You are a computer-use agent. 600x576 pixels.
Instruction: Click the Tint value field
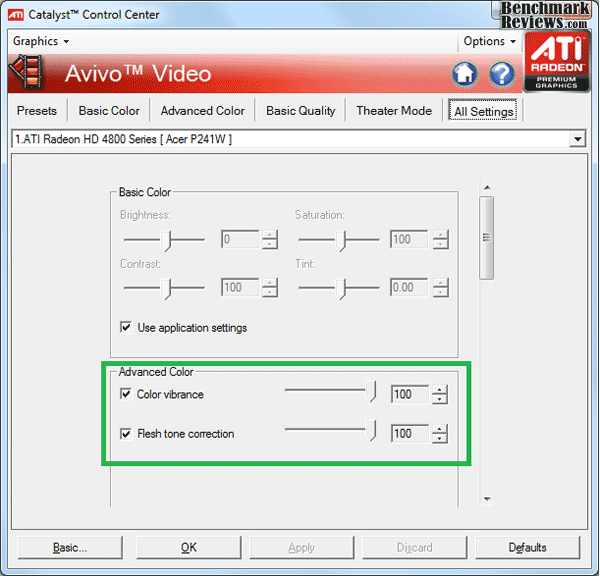[409, 287]
